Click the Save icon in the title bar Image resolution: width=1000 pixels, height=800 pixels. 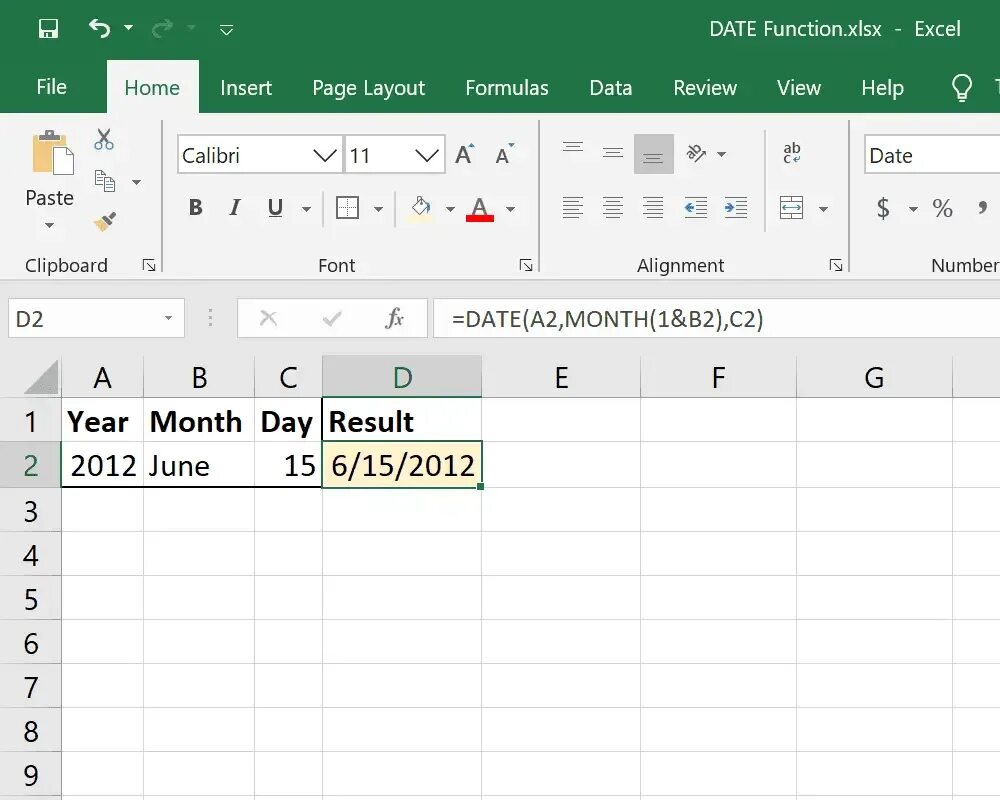pyautogui.click(x=48, y=29)
